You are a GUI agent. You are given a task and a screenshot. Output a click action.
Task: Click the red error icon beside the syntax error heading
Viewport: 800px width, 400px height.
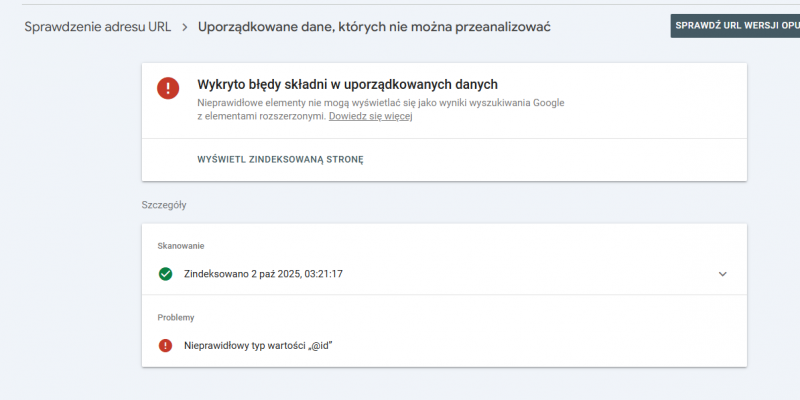(168, 88)
